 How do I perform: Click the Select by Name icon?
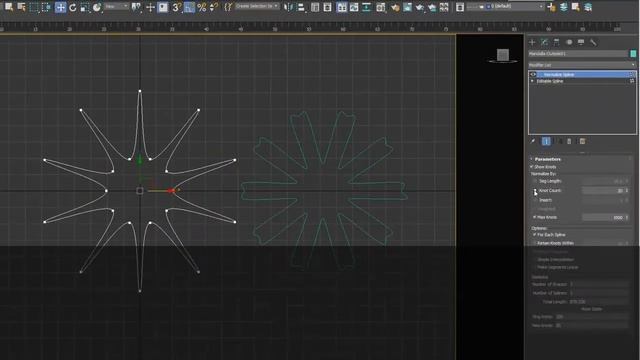pos(21,7)
